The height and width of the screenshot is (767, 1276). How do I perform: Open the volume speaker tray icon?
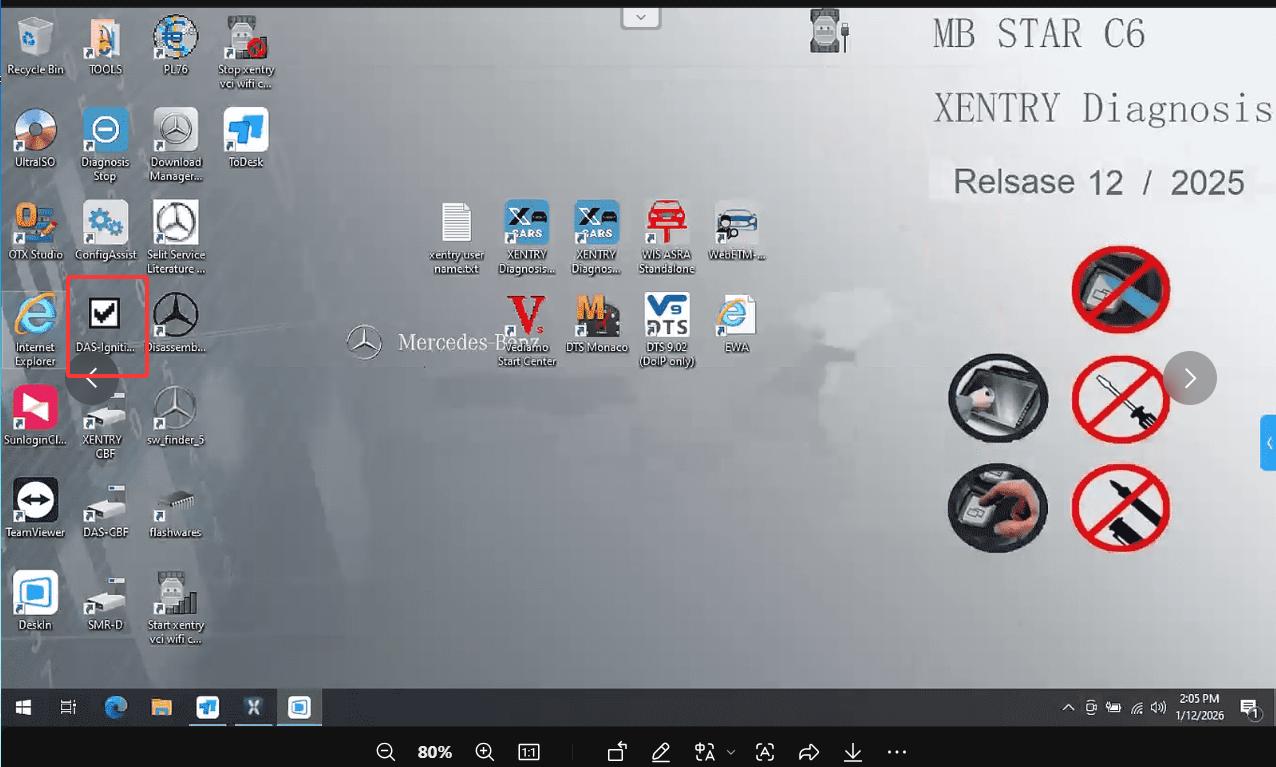coord(1159,708)
